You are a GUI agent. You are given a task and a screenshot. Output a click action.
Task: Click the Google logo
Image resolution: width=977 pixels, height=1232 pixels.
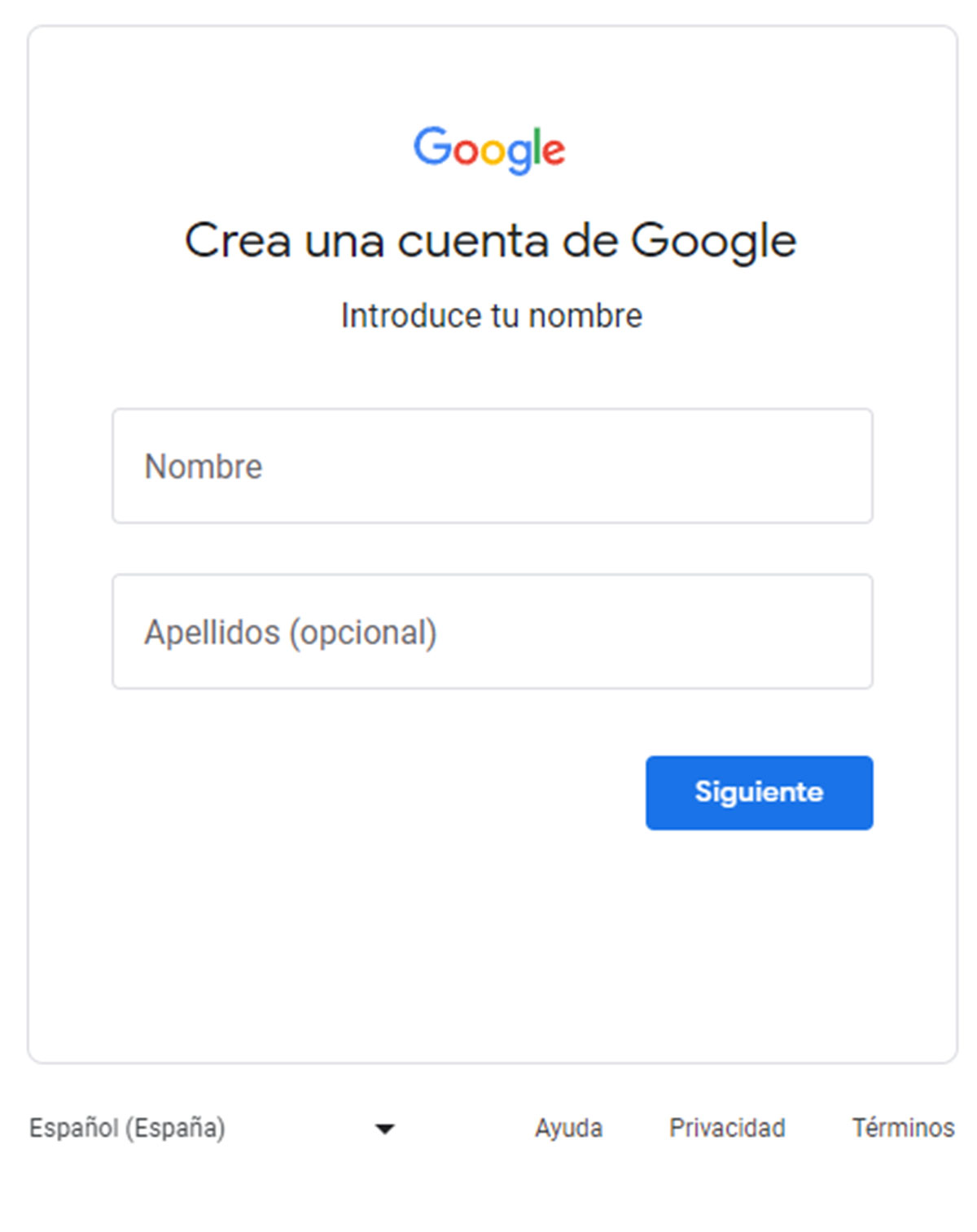489,149
